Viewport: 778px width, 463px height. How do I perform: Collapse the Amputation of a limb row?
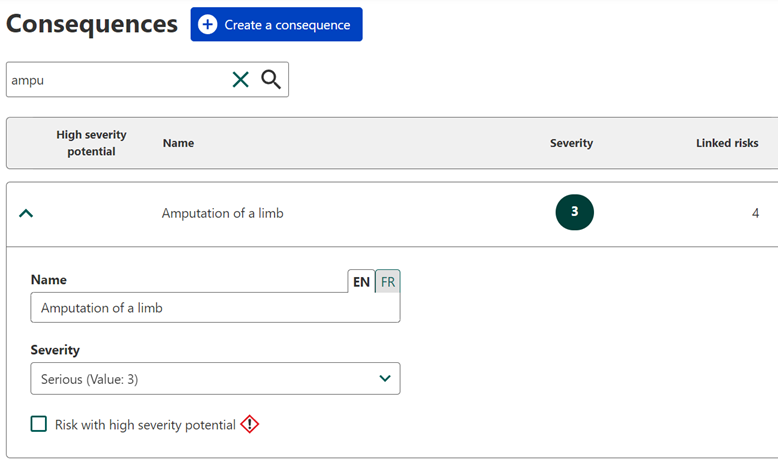(27, 213)
